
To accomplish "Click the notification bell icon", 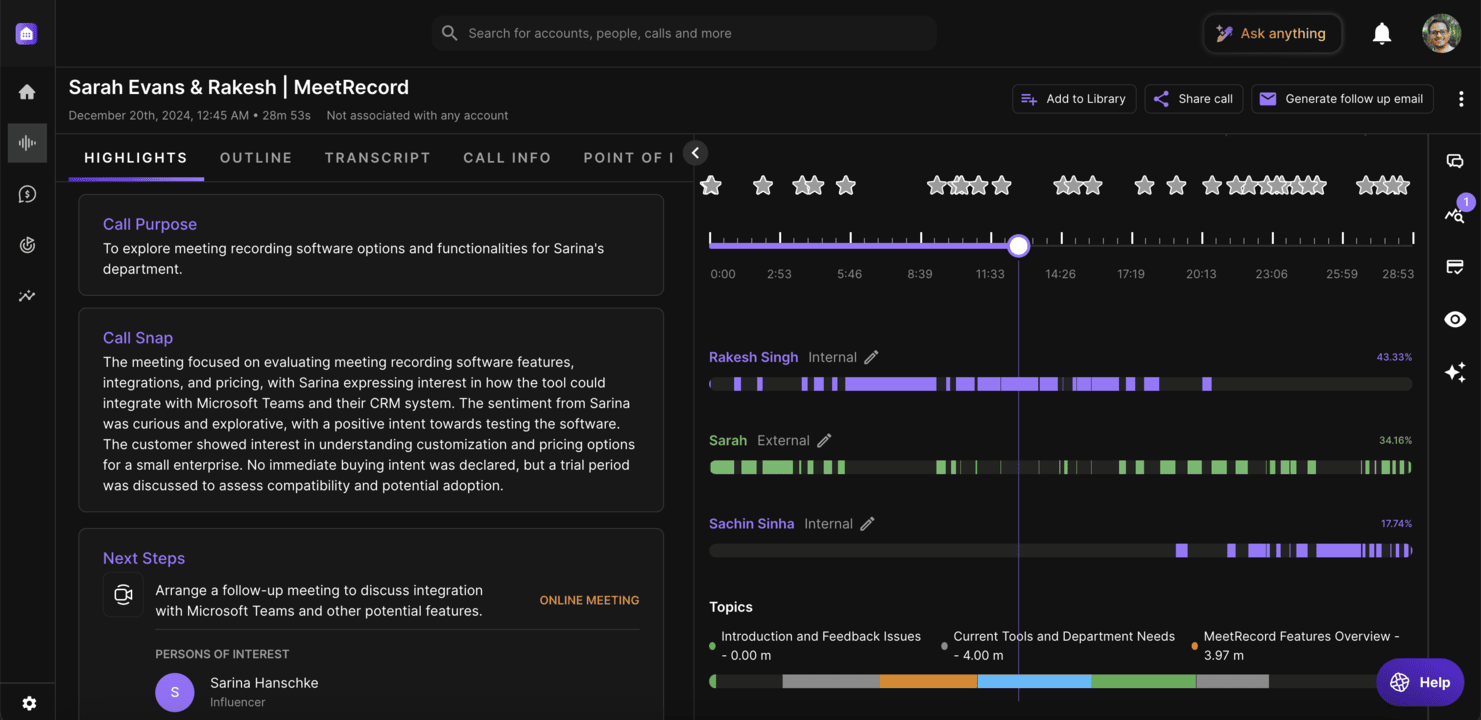I will pos(1381,34).
